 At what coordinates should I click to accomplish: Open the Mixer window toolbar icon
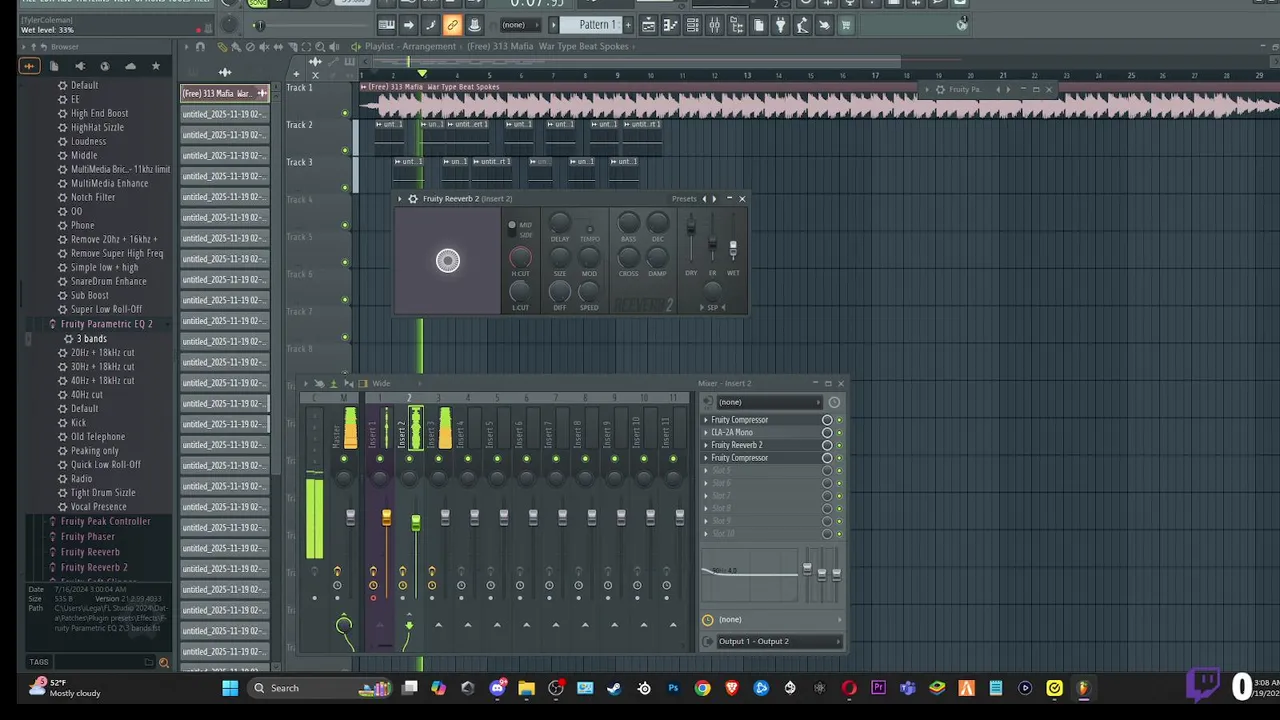pyautogui.click(x=715, y=25)
